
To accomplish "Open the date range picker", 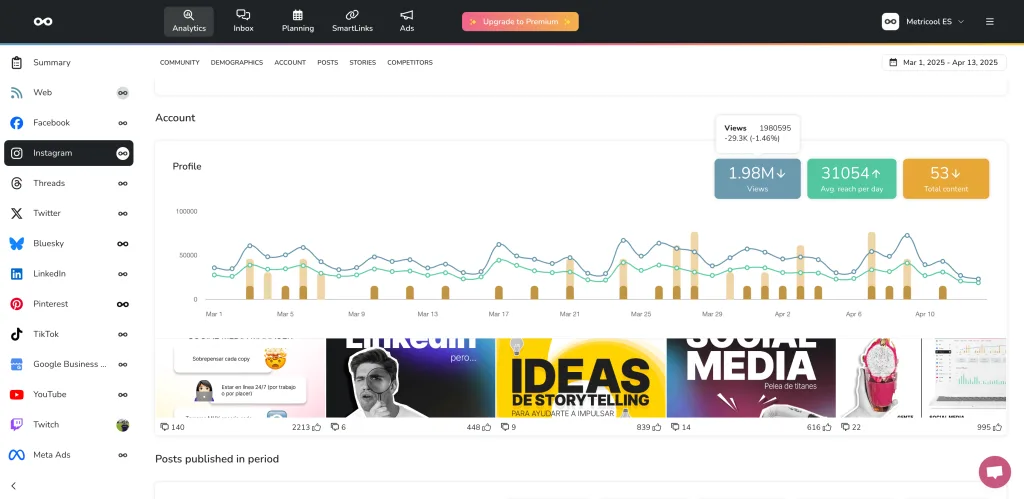I will 943,62.
